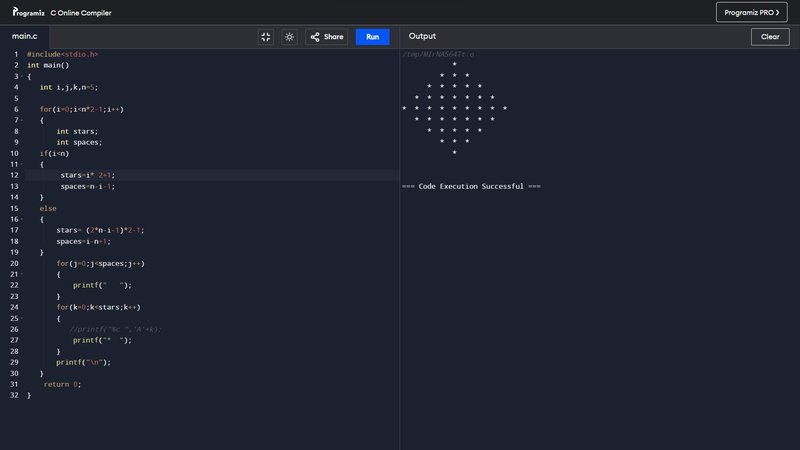Click the for(i=0;i<n*2-1;i++) line

[x=82, y=109]
